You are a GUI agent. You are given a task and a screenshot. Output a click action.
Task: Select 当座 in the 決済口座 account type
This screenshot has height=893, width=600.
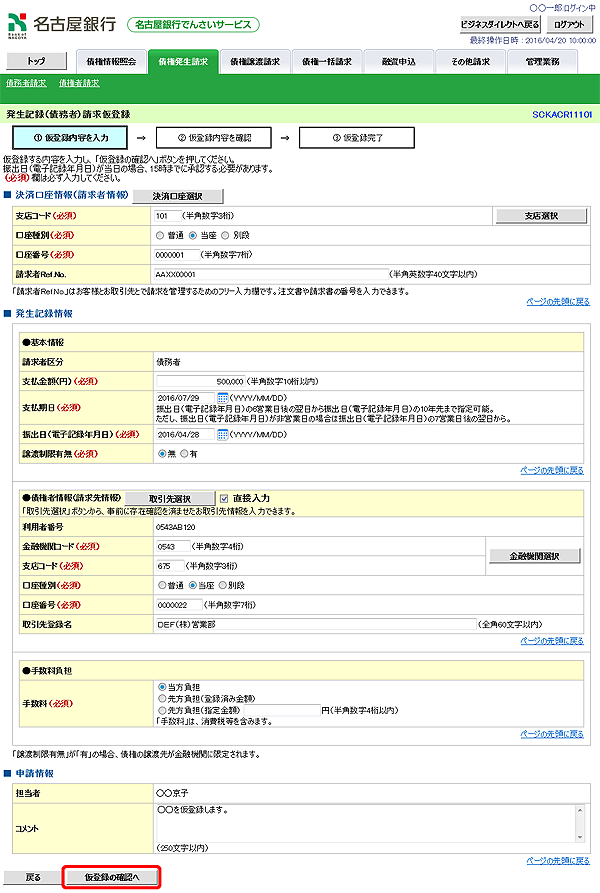tap(193, 235)
